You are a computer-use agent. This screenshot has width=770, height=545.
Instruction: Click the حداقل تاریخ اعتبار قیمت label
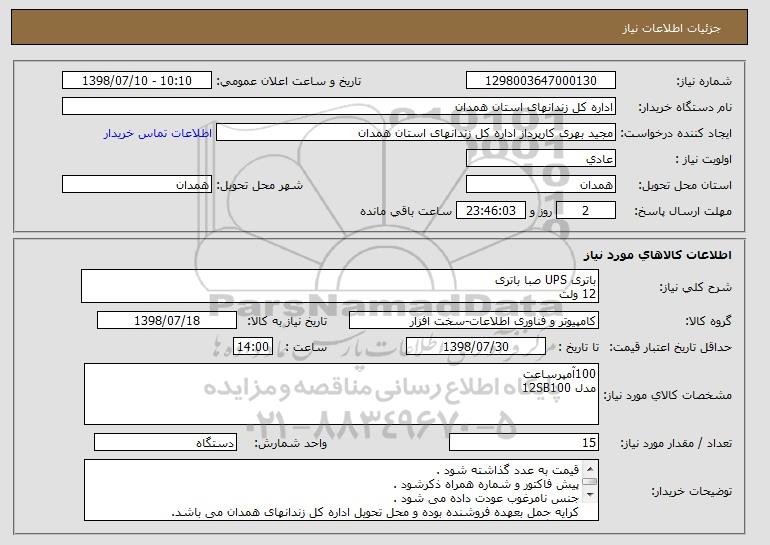[x=671, y=347]
